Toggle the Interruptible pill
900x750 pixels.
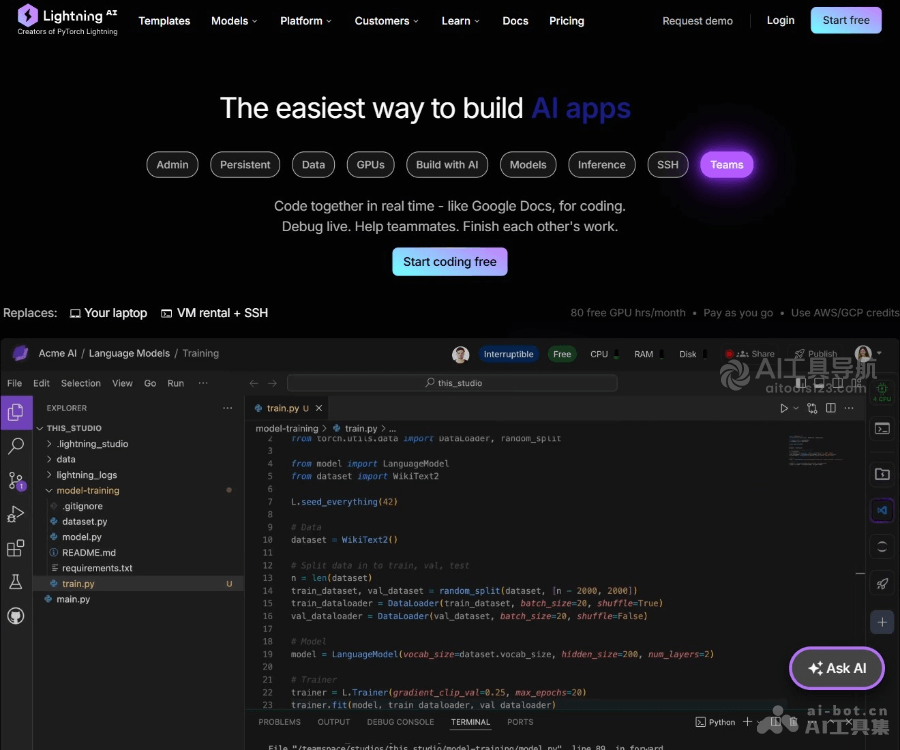click(x=509, y=354)
